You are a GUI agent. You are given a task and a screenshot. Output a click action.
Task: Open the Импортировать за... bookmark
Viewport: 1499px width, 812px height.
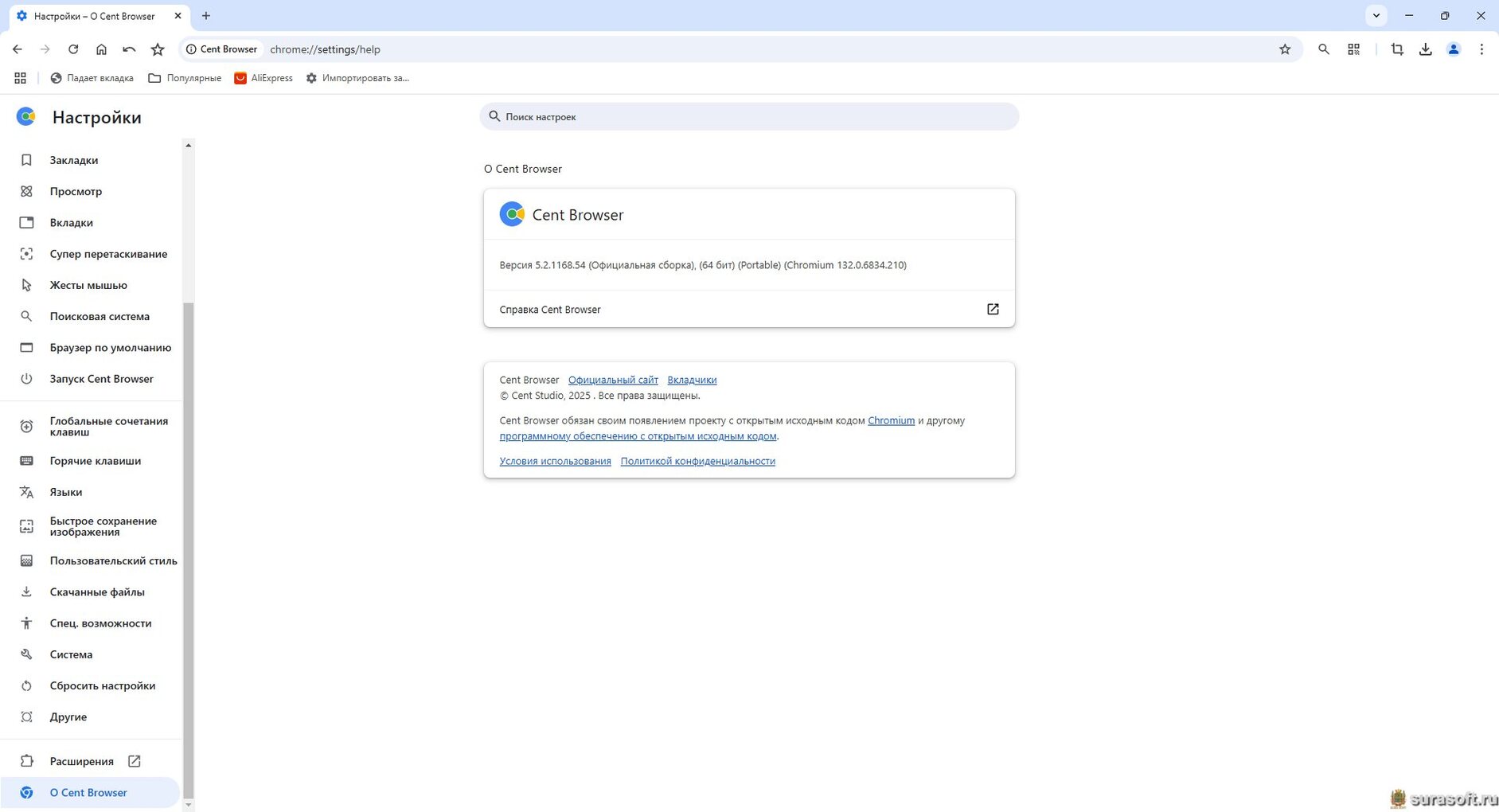[x=357, y=78]
